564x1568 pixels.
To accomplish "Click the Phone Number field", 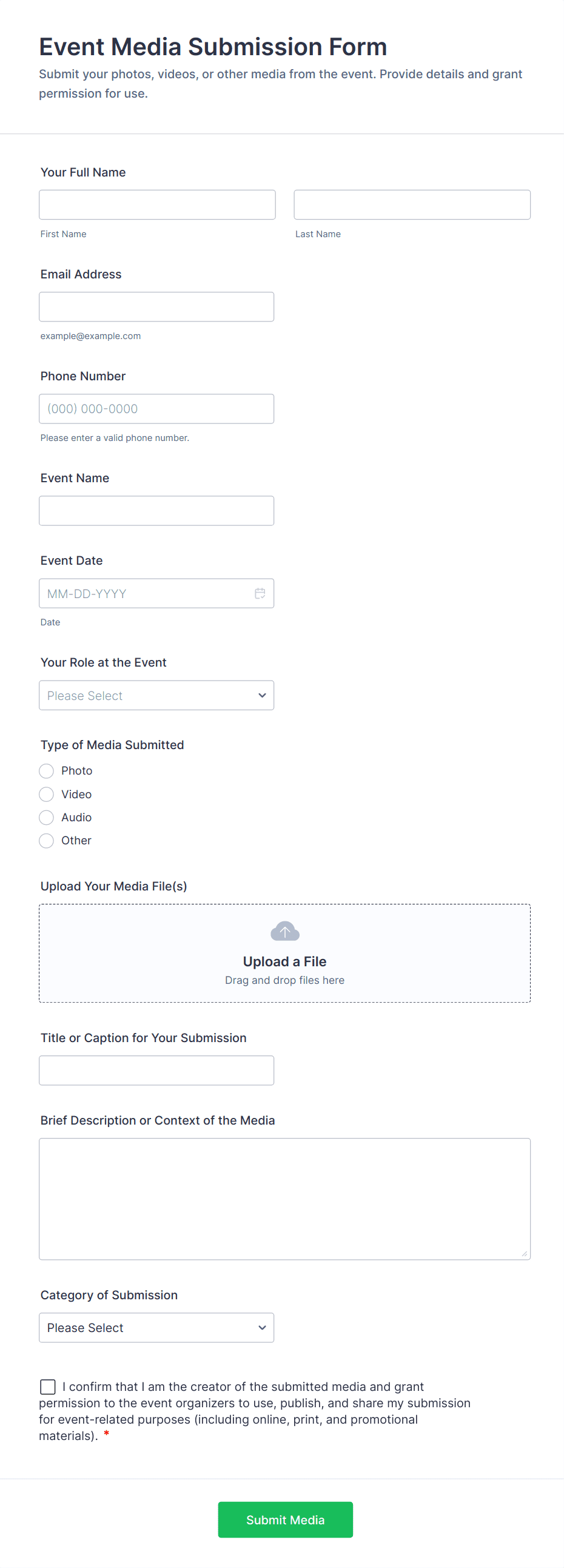I will pos(156,409).
